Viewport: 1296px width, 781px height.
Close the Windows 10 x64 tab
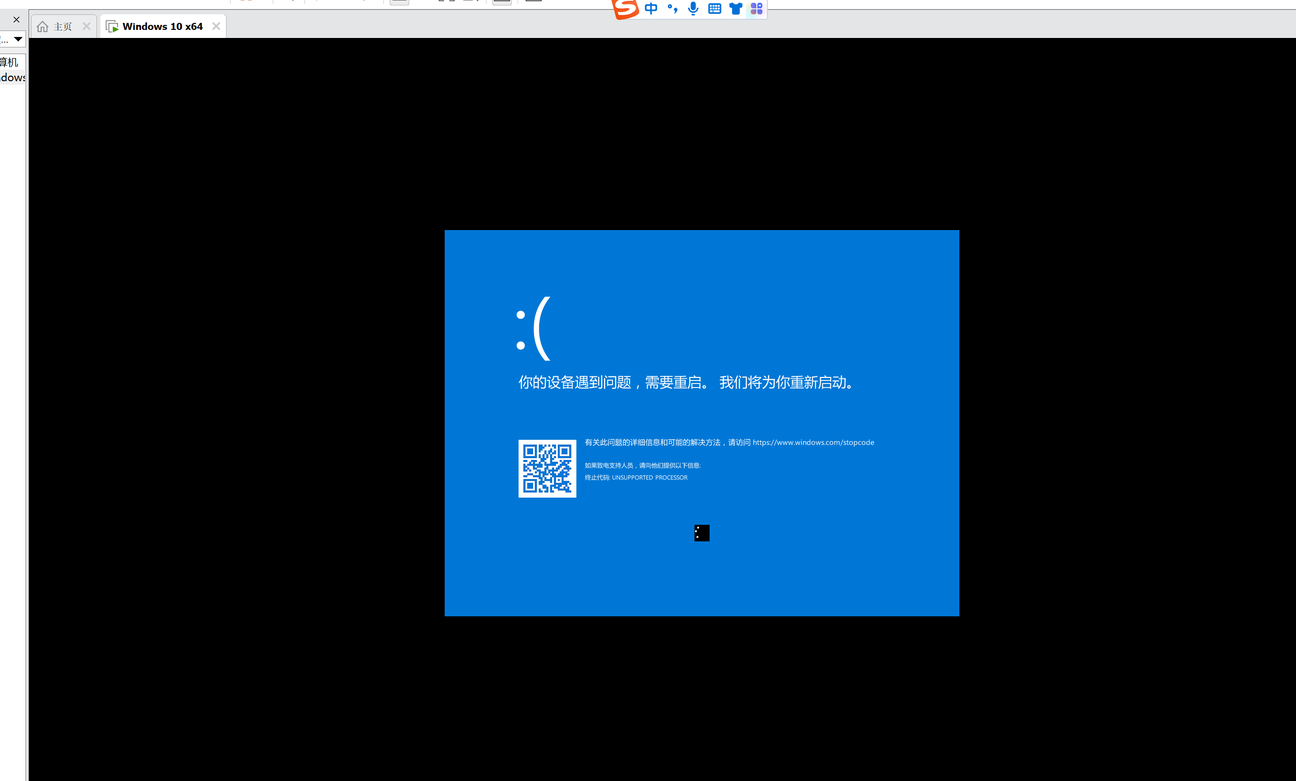pos(215,26)
